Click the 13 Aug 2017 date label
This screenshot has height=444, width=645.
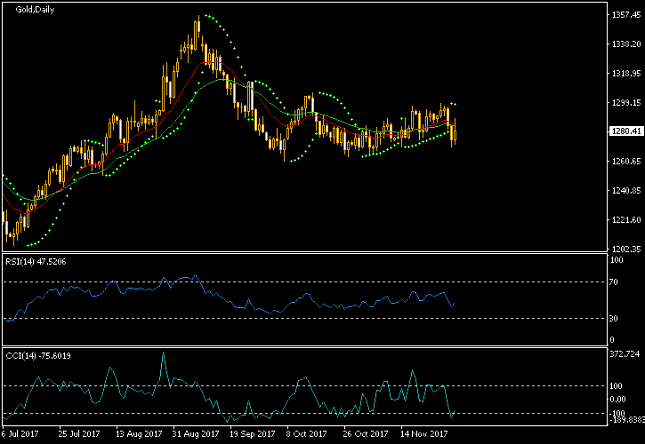click(139, 434)
